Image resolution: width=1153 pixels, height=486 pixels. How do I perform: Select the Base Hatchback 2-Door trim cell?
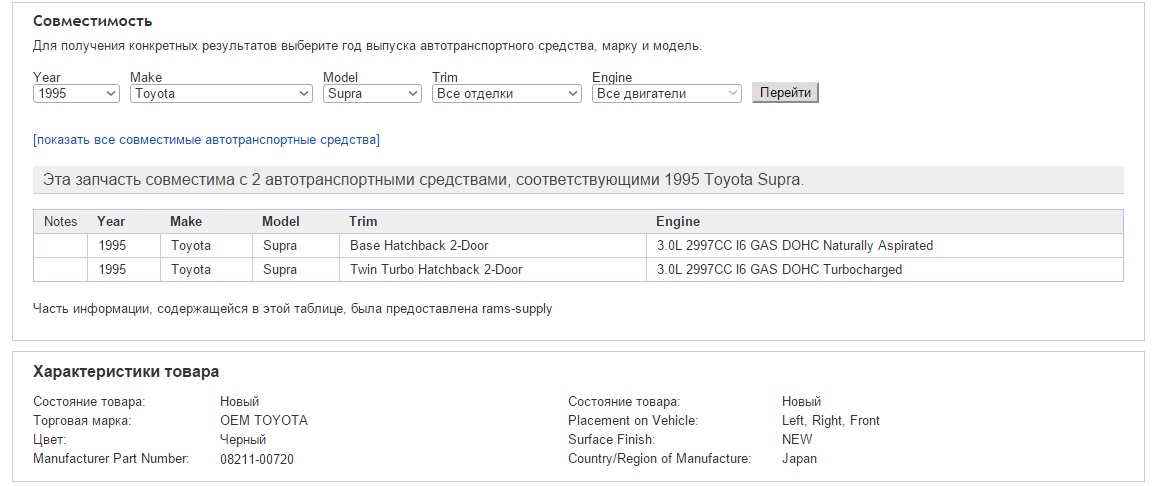click(x=419, y=245)
